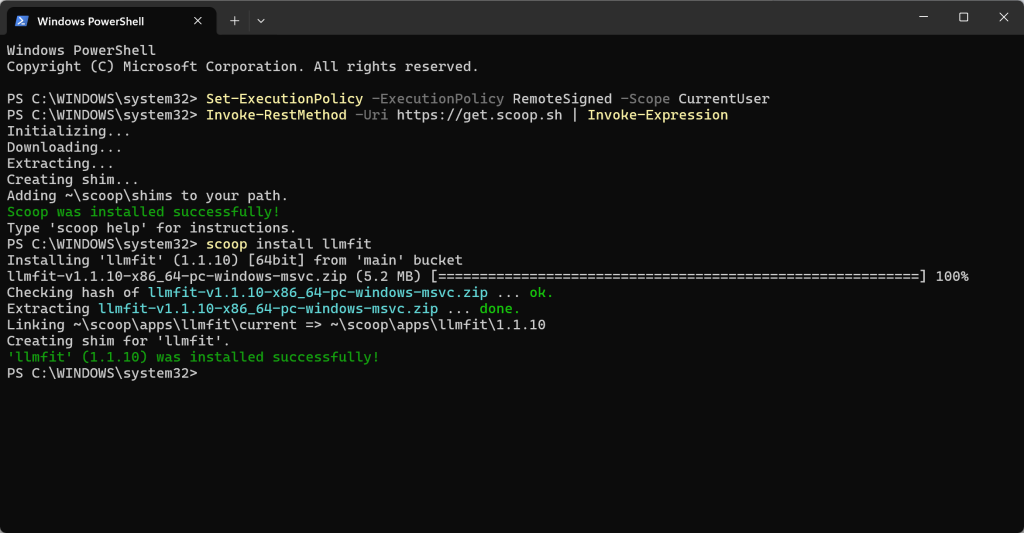Screen dimensions: 1024x533
Task: Click the PowerShell icon on the tab
Action: [x=22, y=21]
